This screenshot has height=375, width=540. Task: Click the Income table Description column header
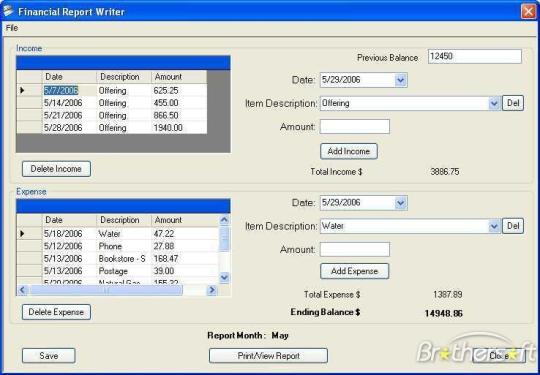pos(124,77)
